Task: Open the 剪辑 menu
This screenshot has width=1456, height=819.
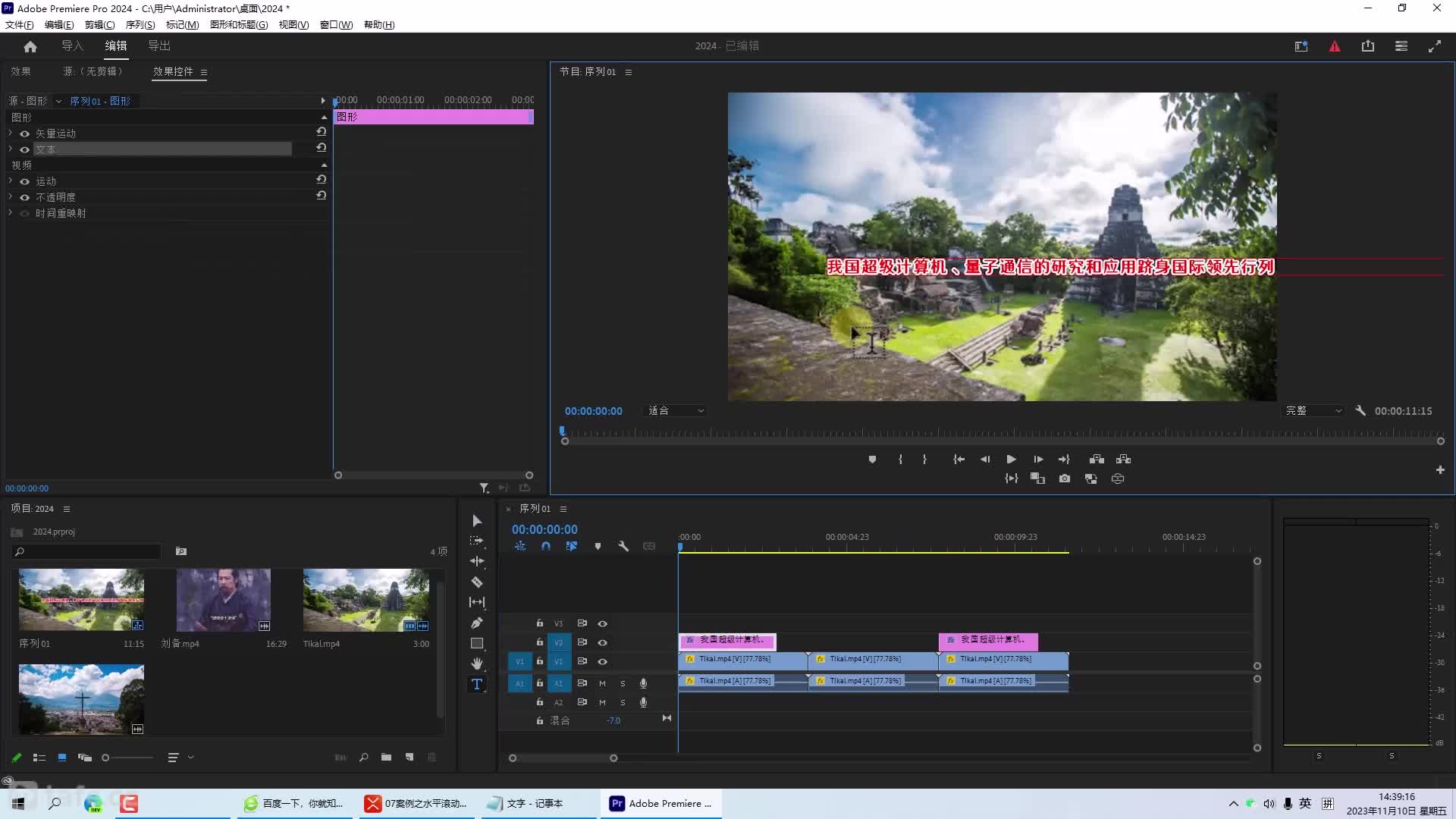Action: [x=99, y=25]
